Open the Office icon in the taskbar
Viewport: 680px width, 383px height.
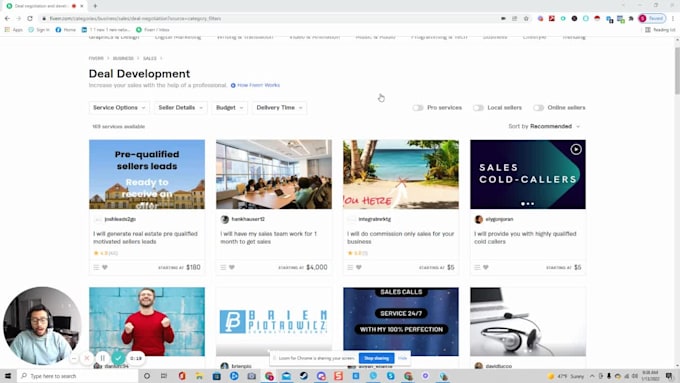tap(182, 376)
